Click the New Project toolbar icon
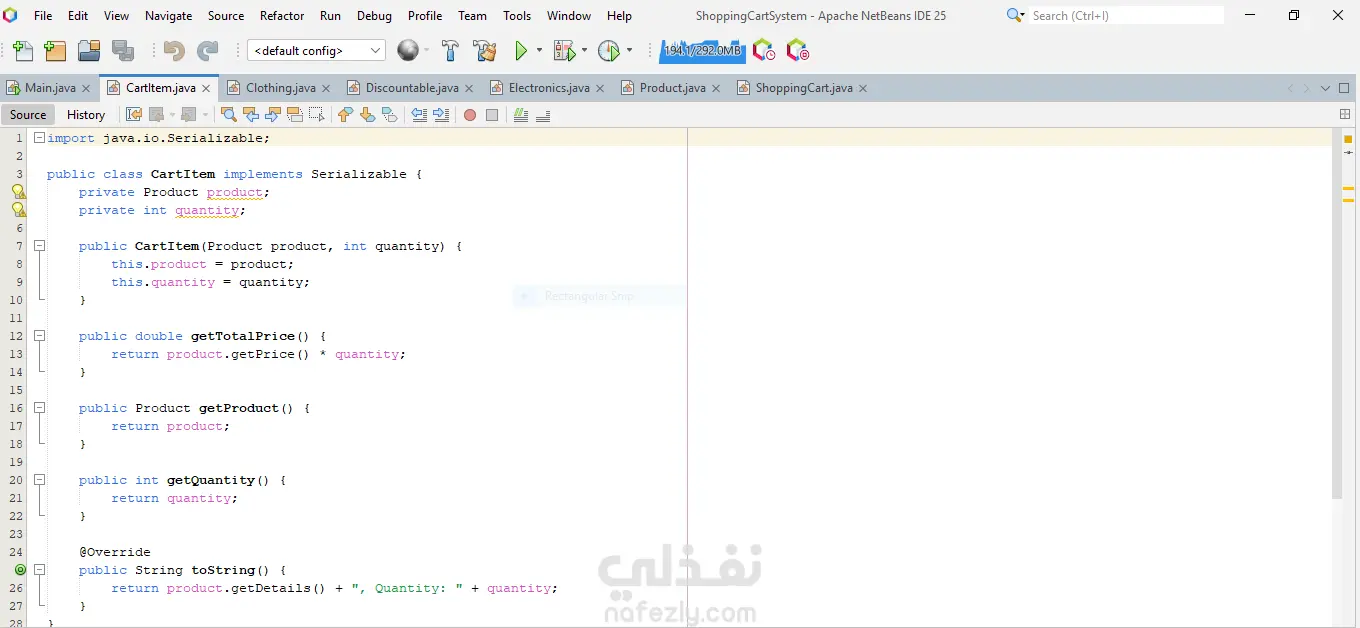This screenshot has height=628, width=1360. pyautogui.click(x=55, y=51)
